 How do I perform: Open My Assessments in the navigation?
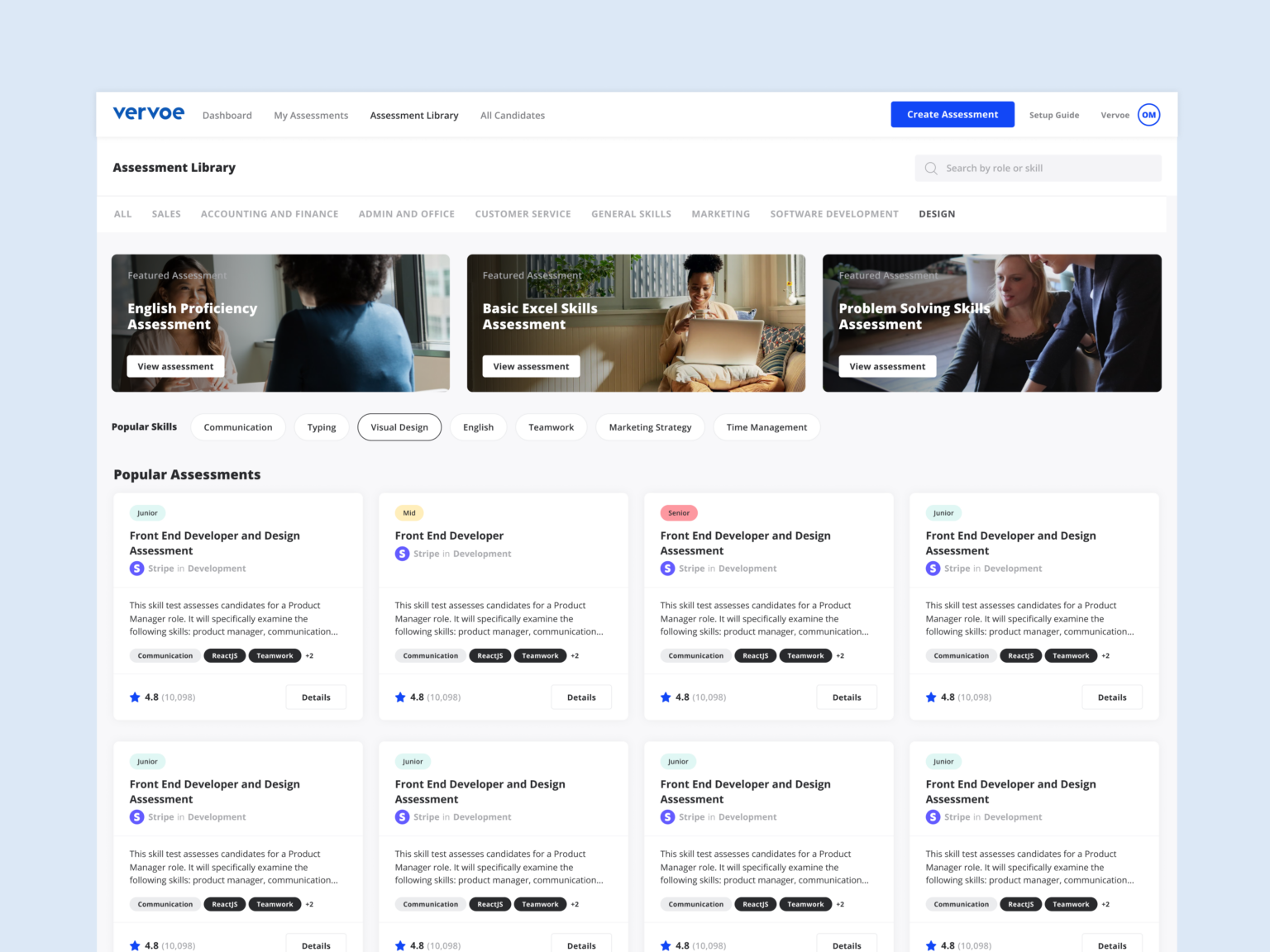point(311,116)
